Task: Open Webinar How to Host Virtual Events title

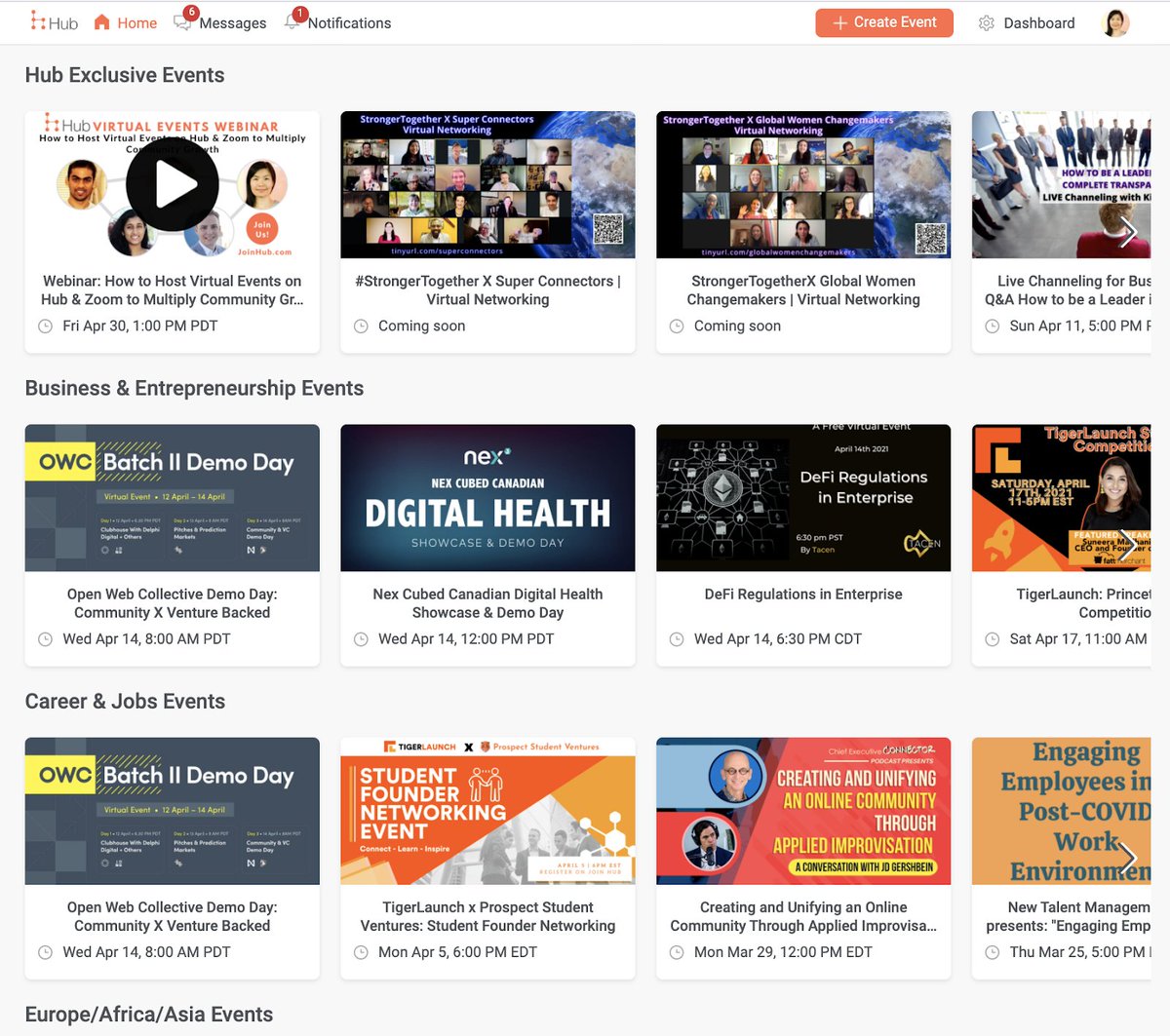Action: pos(173,290)
